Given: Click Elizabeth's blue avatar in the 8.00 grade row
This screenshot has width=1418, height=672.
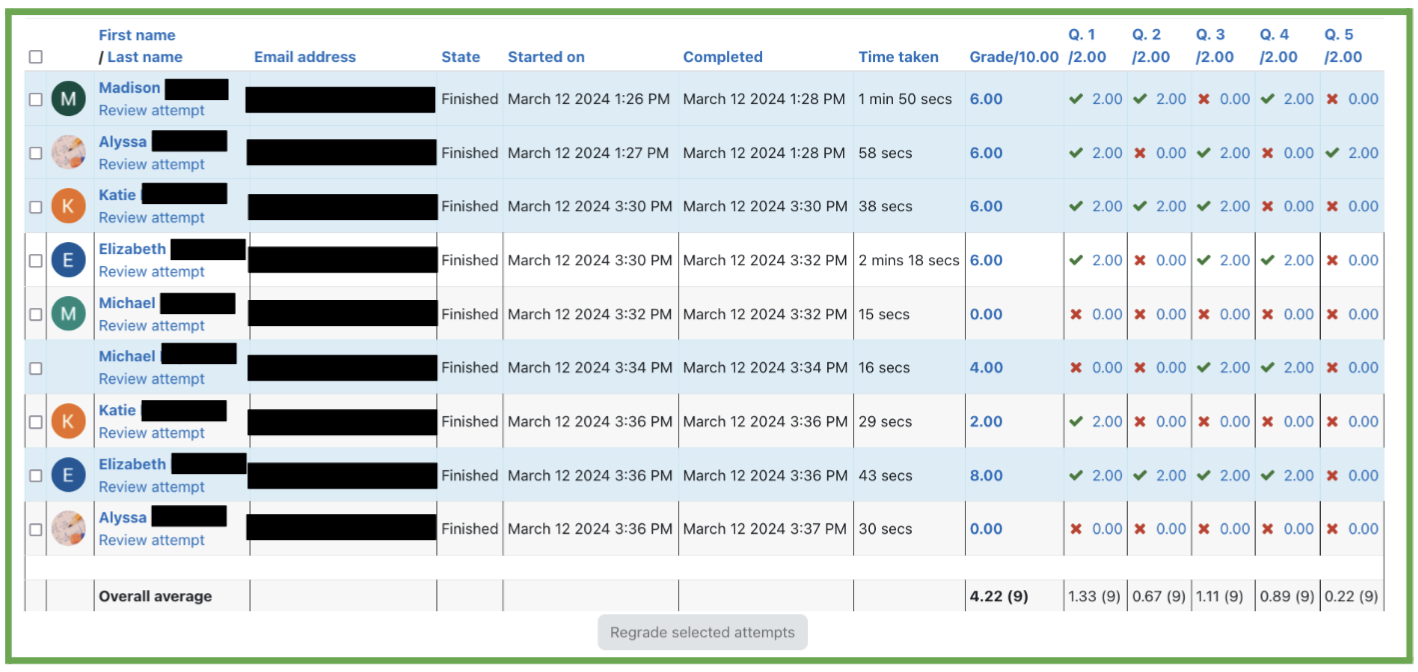Looking at the screenshot, I should point(68,476).
